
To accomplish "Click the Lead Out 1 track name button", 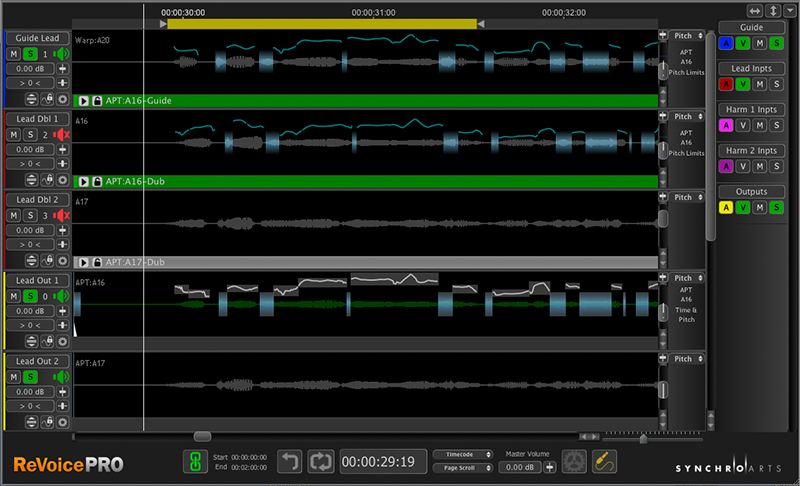I will point(36,280).
